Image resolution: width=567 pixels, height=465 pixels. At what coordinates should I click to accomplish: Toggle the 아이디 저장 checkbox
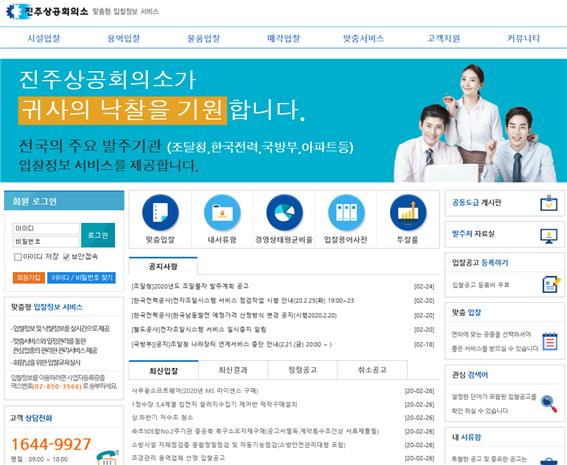[x=18, y=257]
